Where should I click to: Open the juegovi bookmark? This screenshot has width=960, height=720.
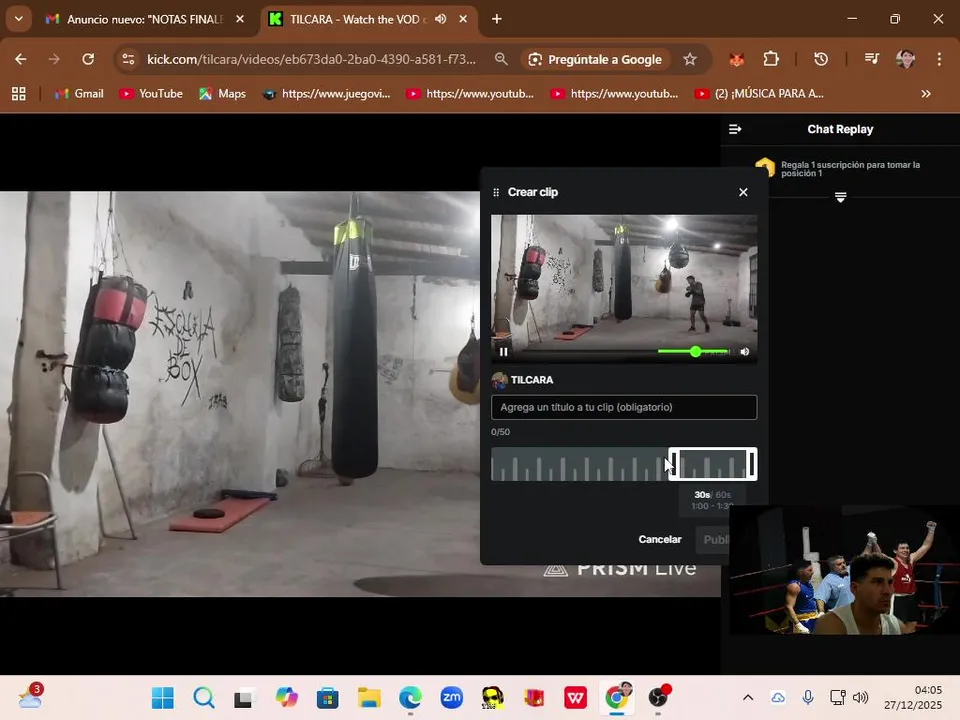coord(326,94)
